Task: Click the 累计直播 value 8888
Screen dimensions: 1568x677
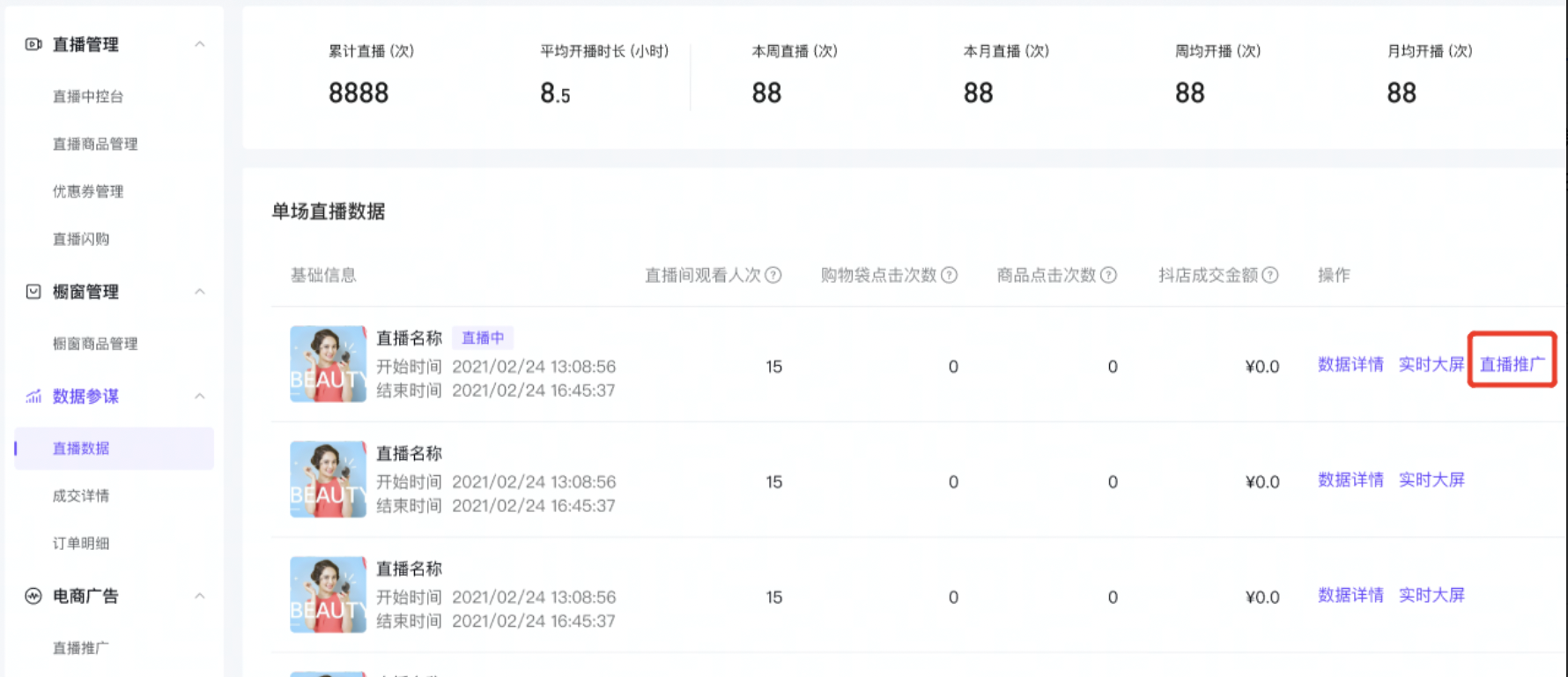Action: [359, 93]
